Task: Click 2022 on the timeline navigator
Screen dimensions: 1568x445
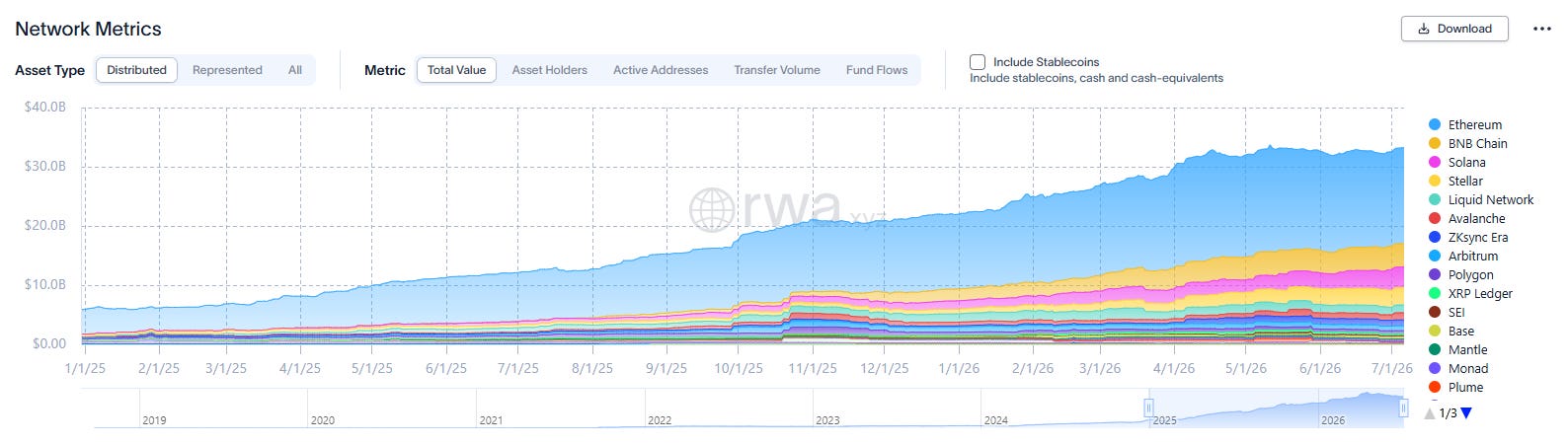Action: 660,420
